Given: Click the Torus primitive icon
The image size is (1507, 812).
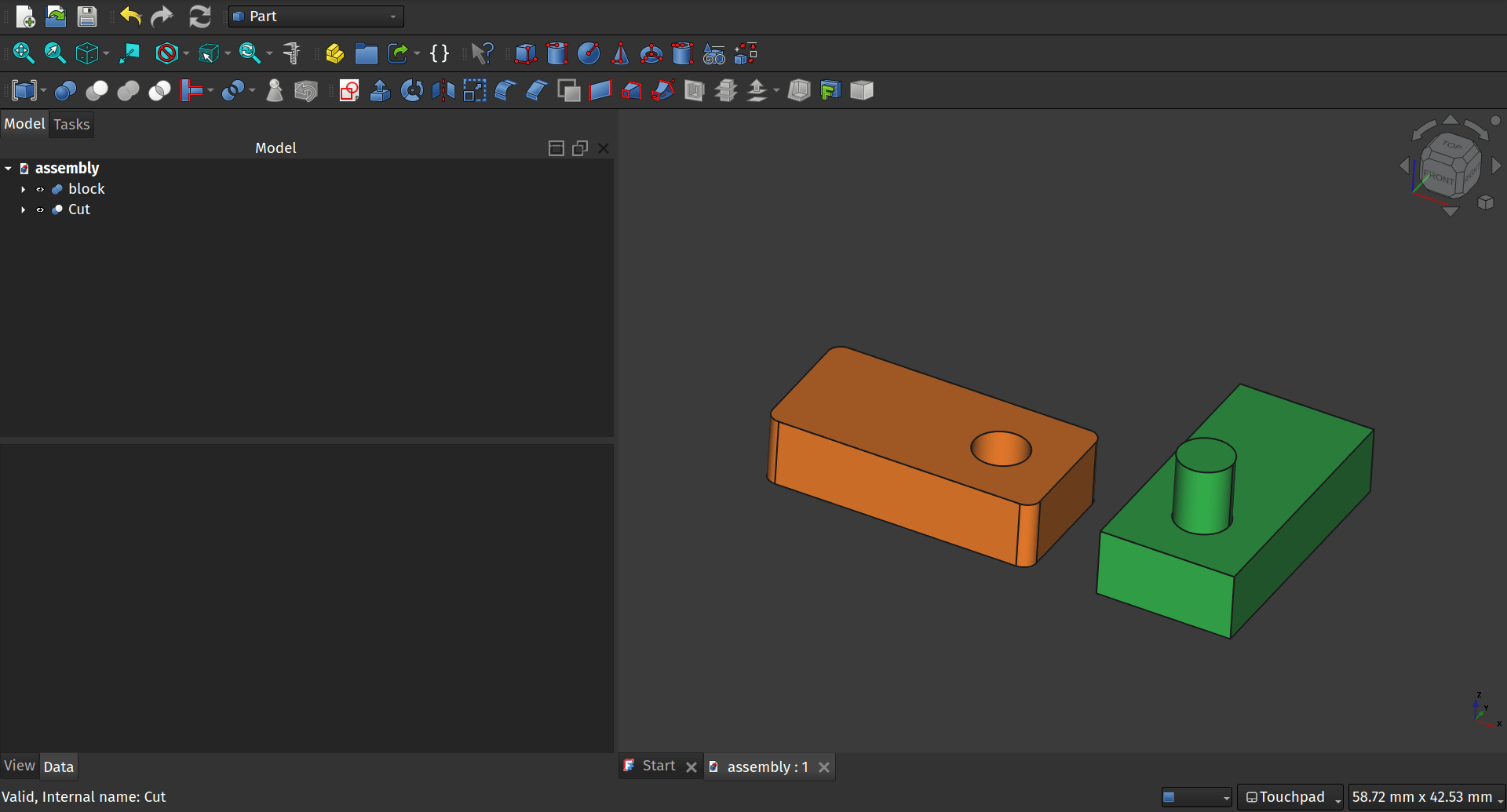Looking at the screenshot, I should coord(651,53).
